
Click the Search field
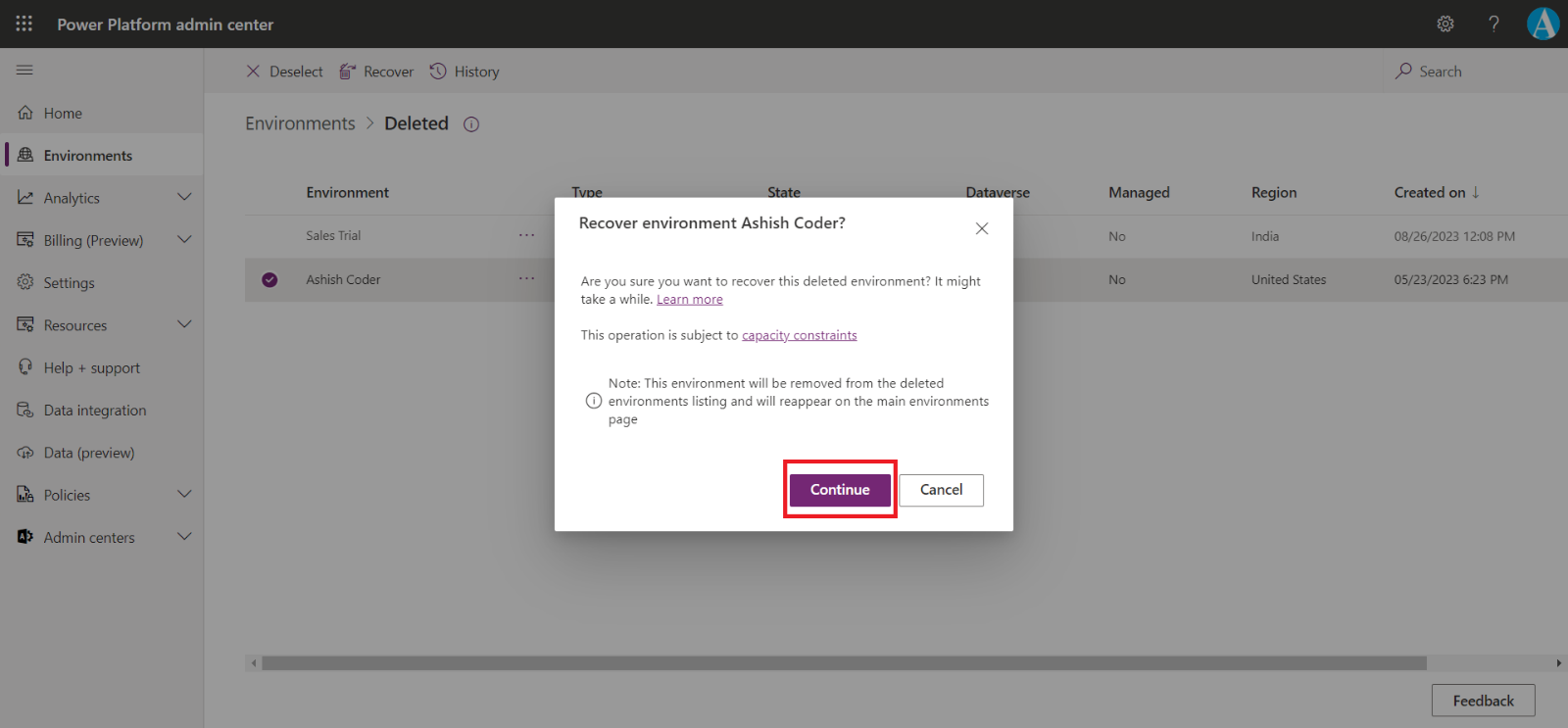1440,72
